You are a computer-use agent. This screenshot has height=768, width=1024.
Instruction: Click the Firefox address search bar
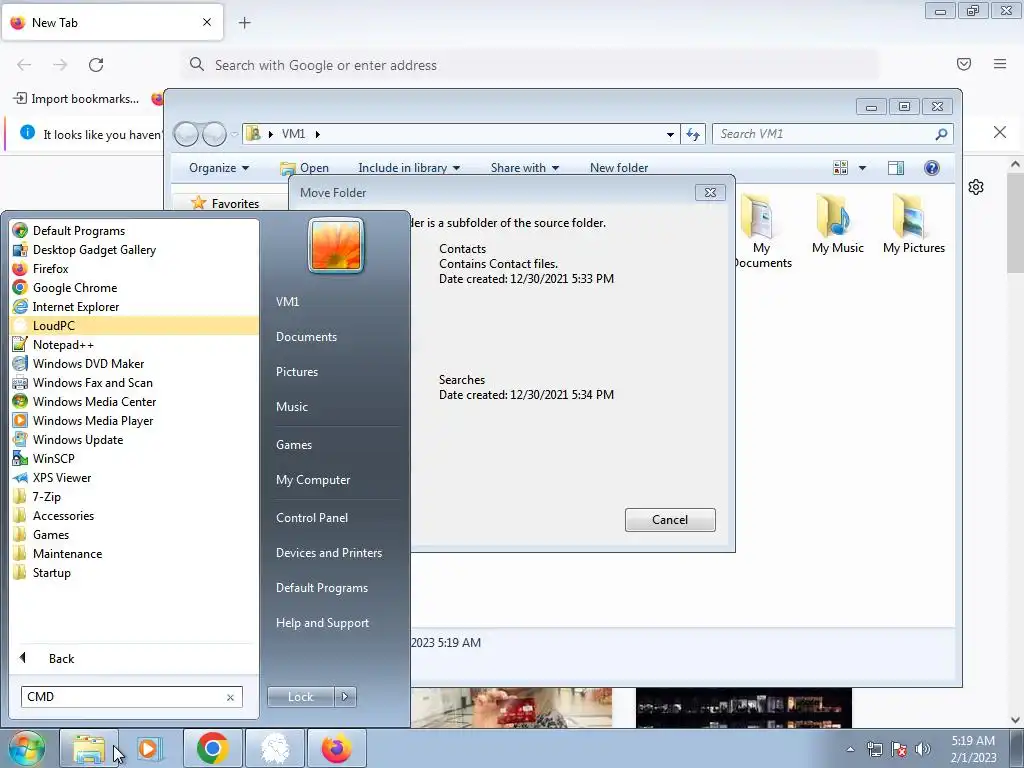(x=529, y=65)
